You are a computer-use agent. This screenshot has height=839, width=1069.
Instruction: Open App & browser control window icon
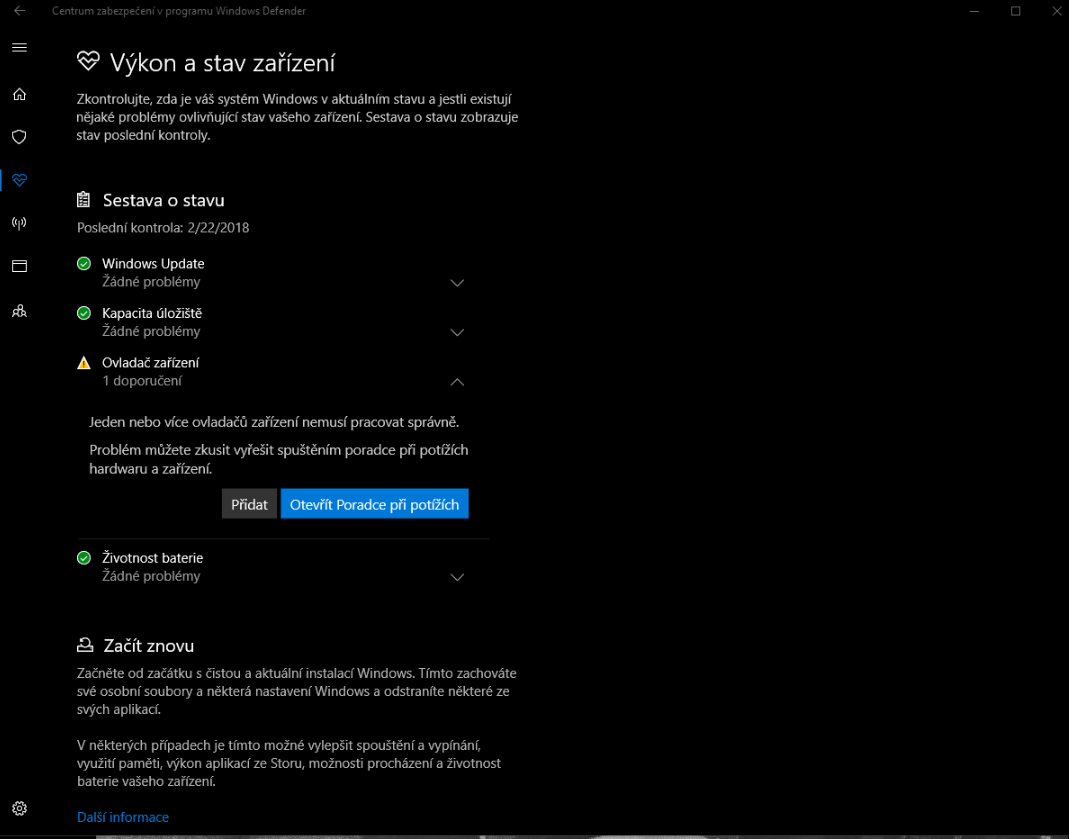pos(19,266)
